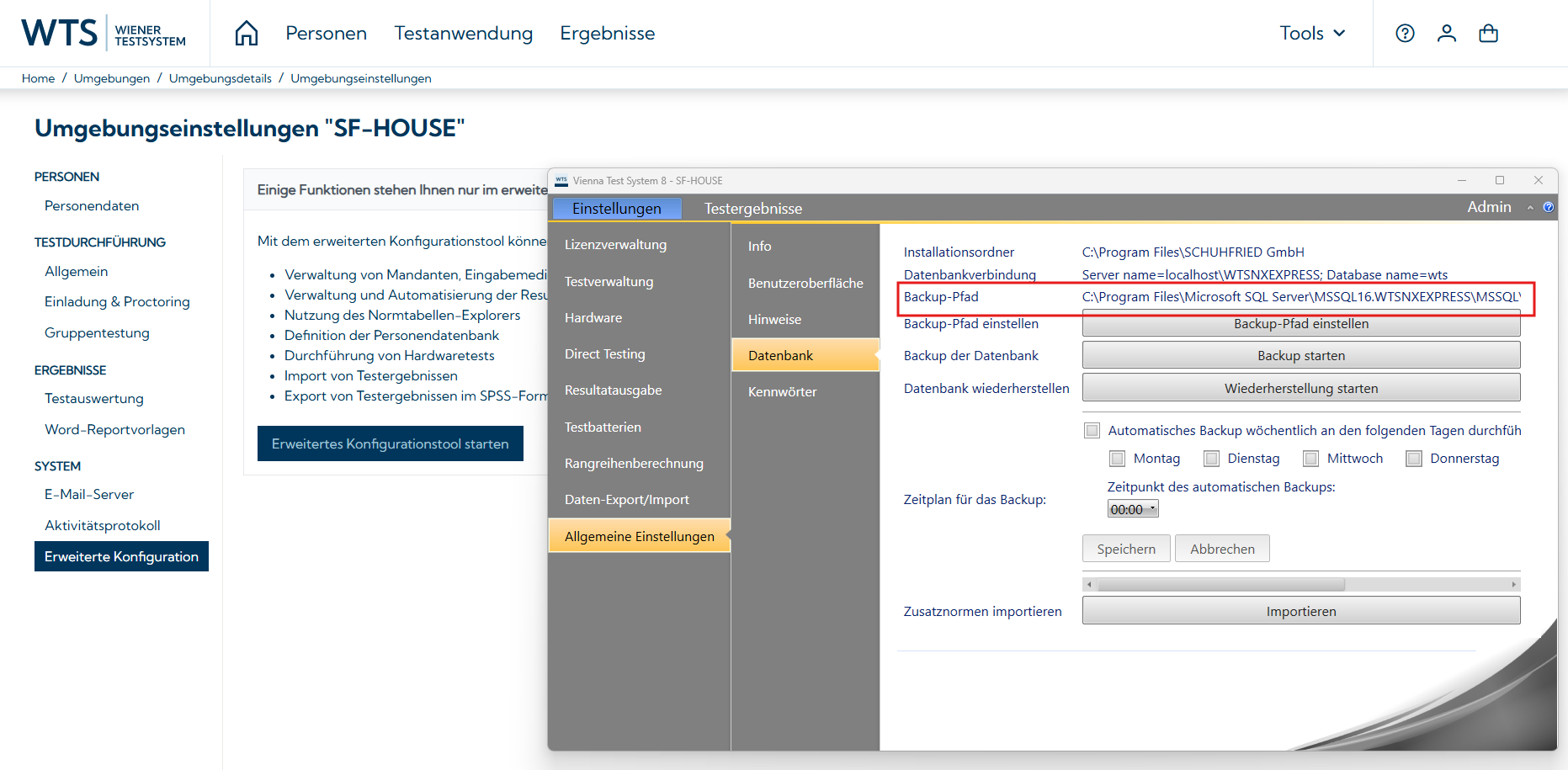Click the Home breadcrumb link
Image resolution: width=1568 pixels, height=770 pixels.
point(38,78)
